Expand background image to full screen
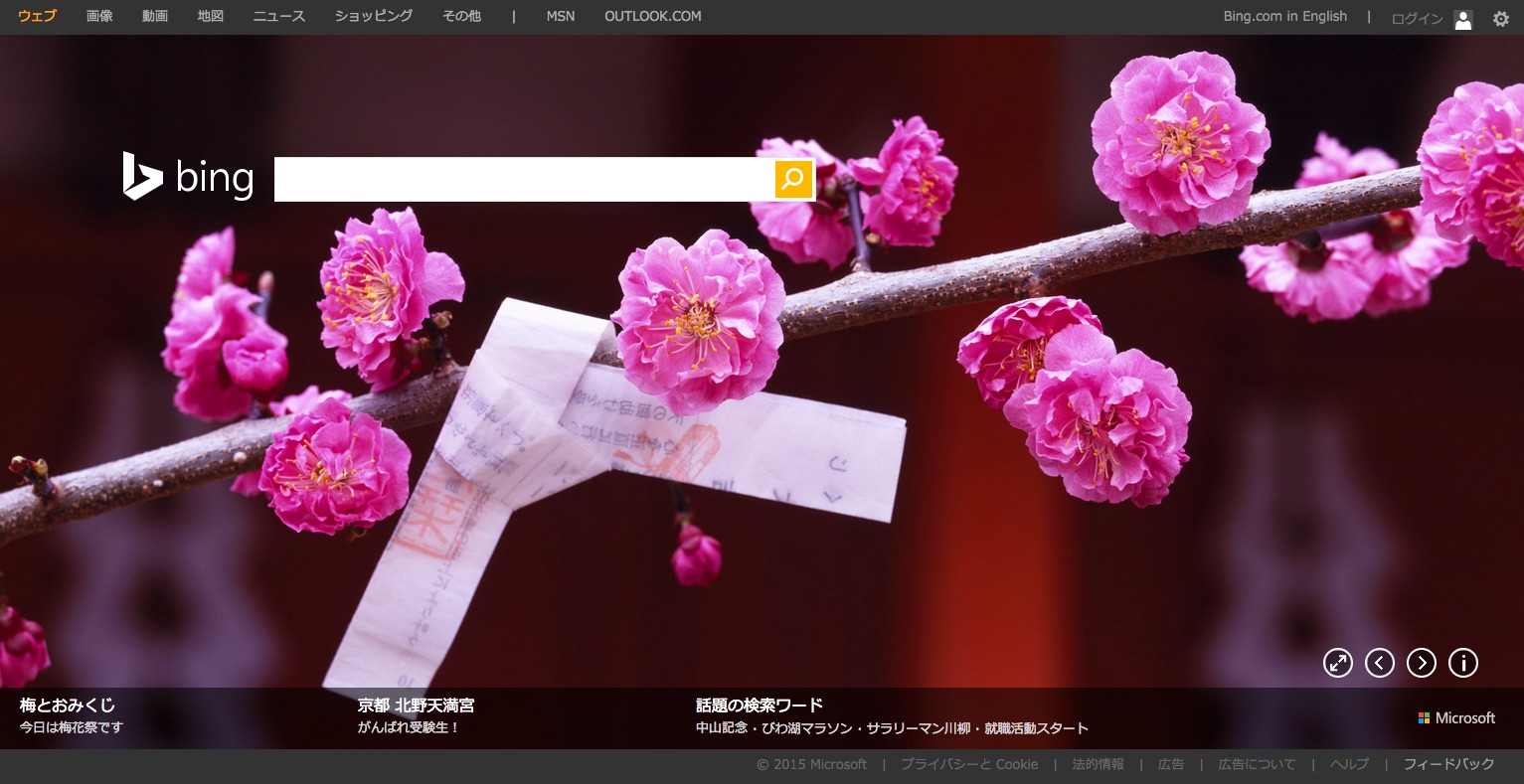The image size is (1524, 784). (1338, 663)
